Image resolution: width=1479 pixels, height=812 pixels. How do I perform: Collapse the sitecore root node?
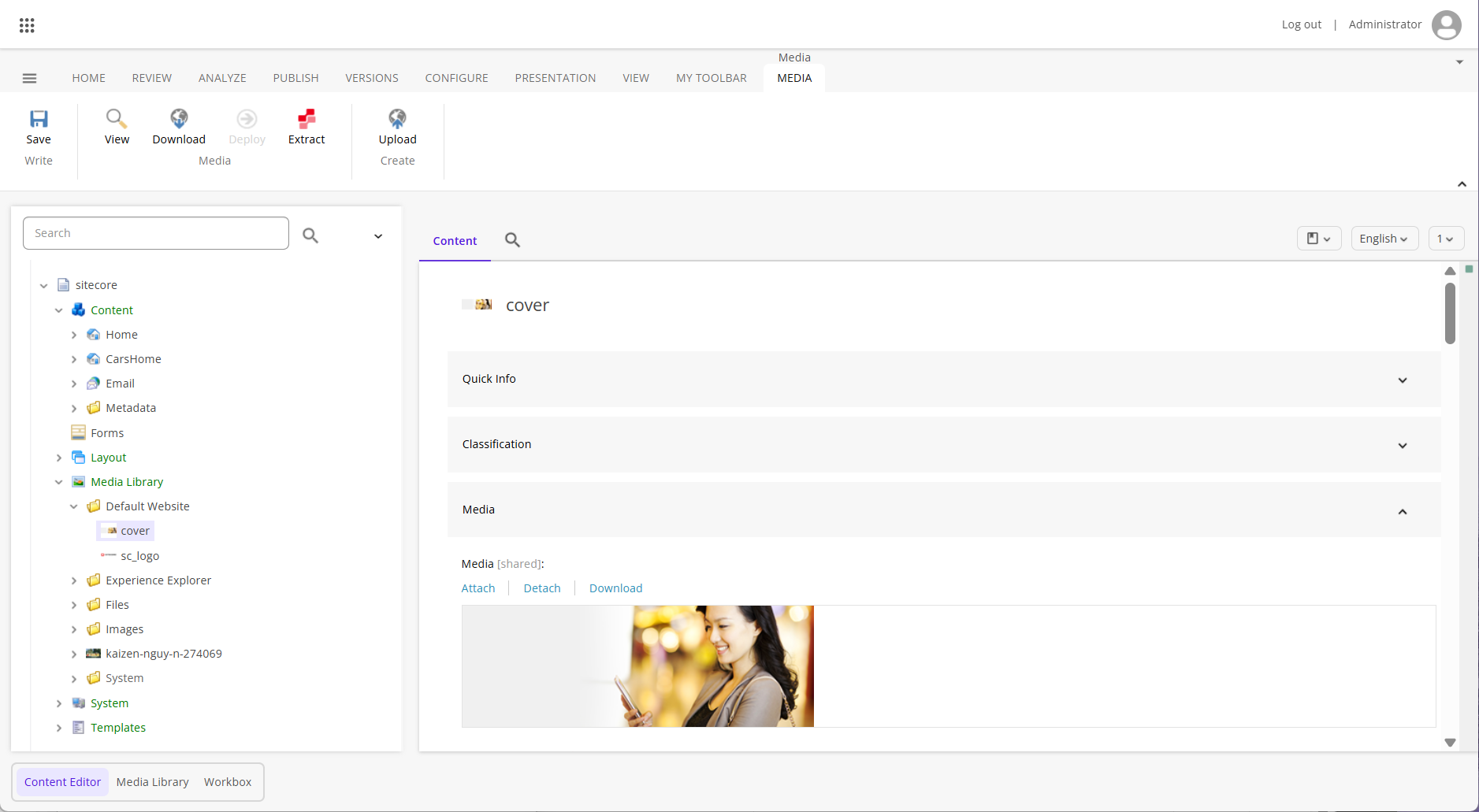point(44,286)
